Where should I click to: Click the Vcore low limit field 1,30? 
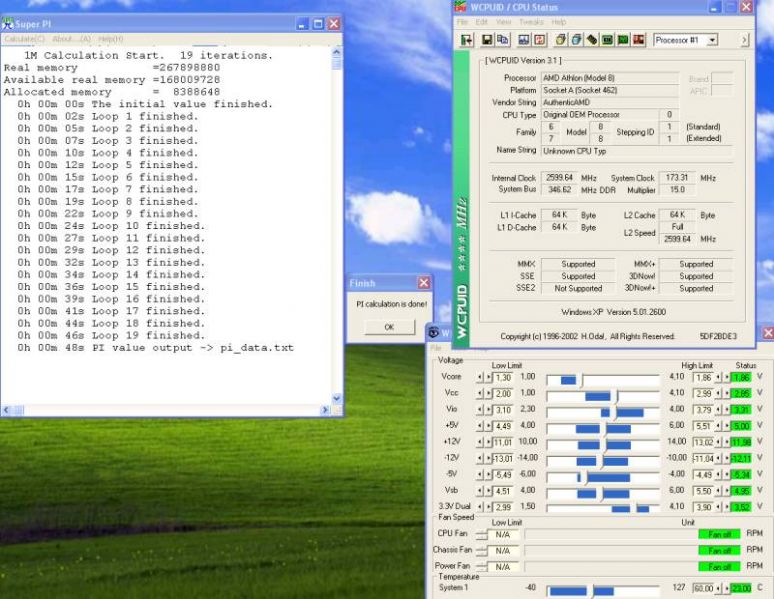point(503,378)
